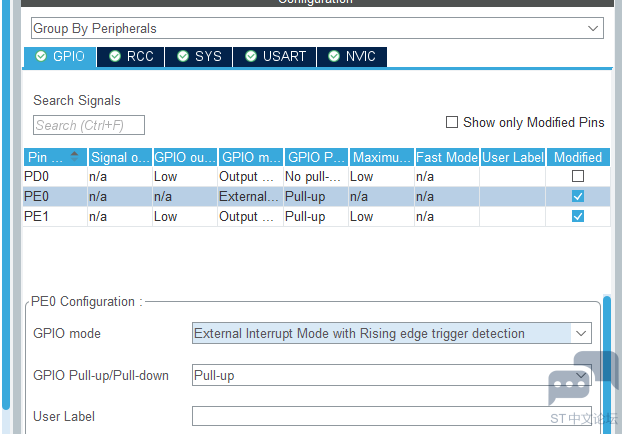Click the configuration panel vertical scrollbar
The image size is (627, 434).
607,340
